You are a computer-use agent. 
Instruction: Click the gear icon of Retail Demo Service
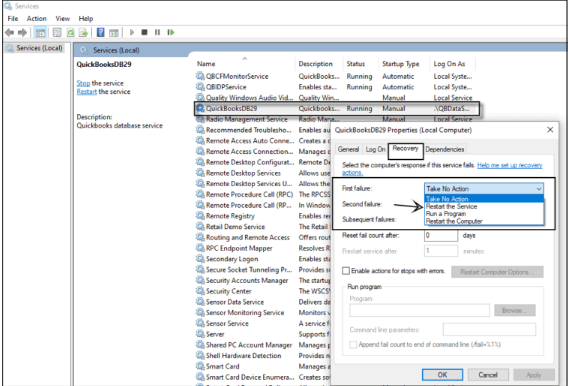click(x=200, y=226)
